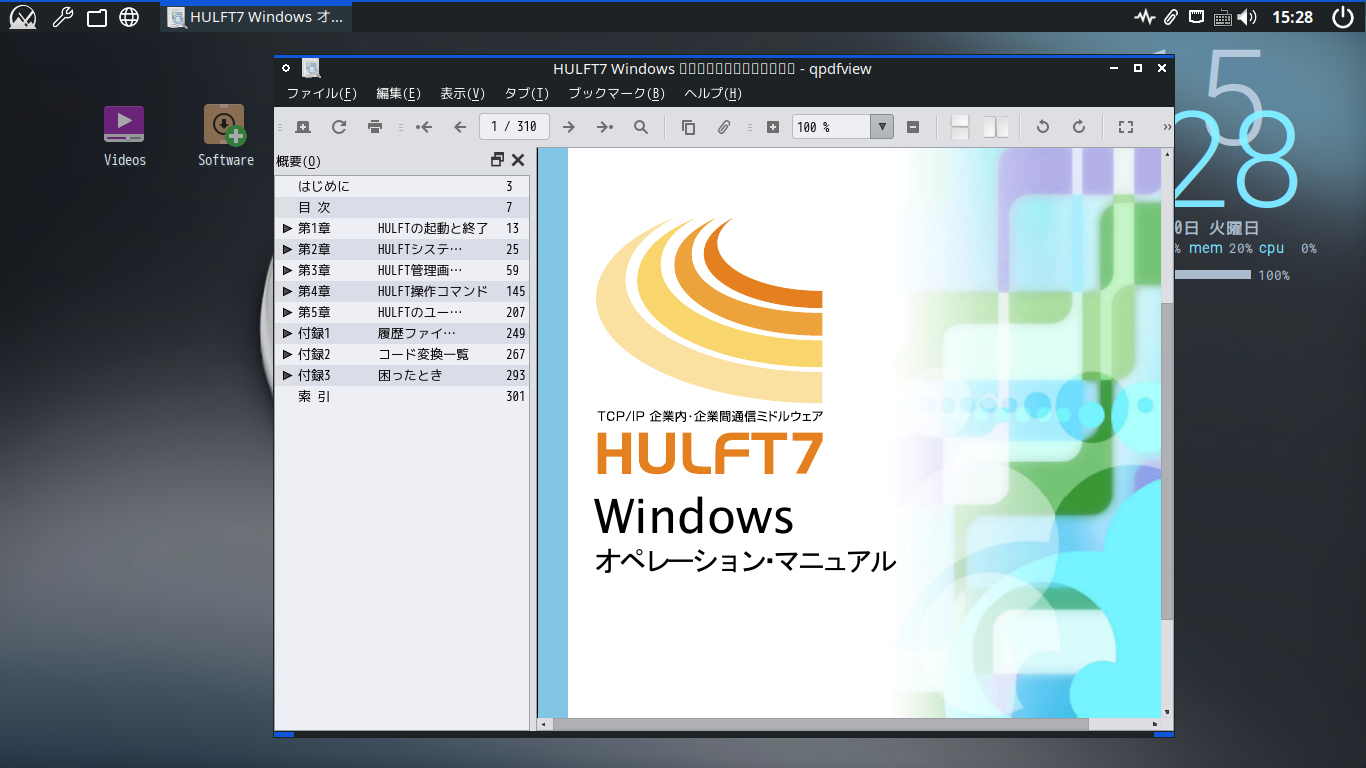
Task: Click the printer icon to print
Action: (x=375, y=127)
